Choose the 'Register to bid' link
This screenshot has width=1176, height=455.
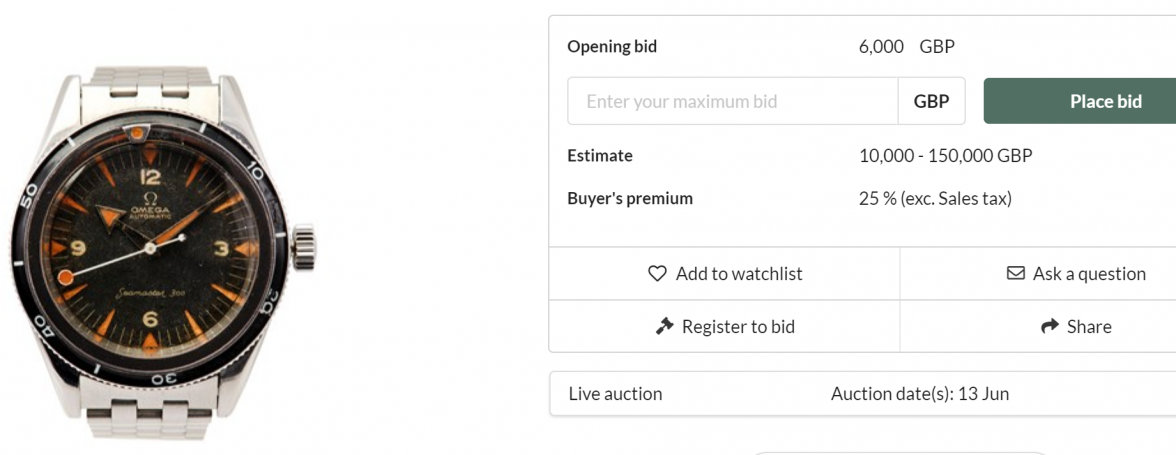click(x=738, y=327)
